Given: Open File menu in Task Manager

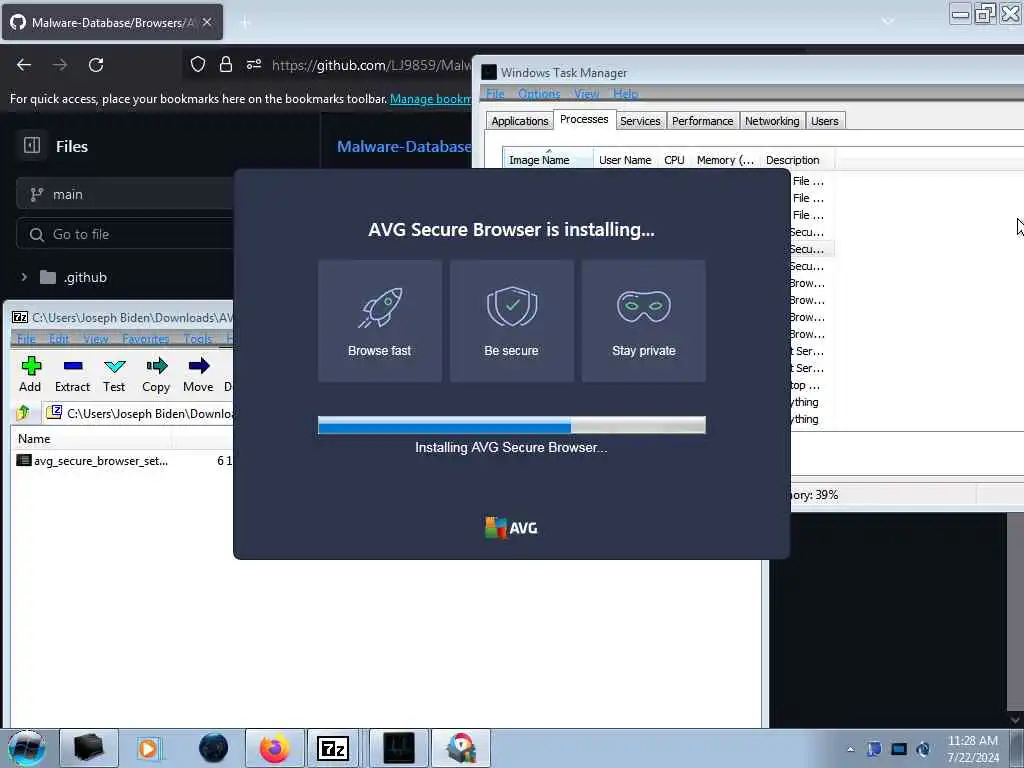Looking at the screenshot, I should (495, 93).
